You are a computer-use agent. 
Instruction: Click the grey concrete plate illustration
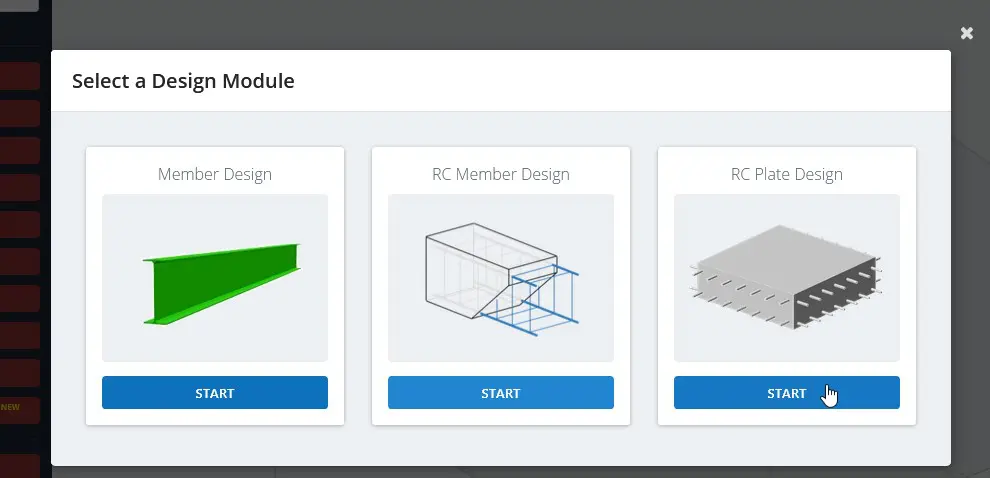pos(785,277)
